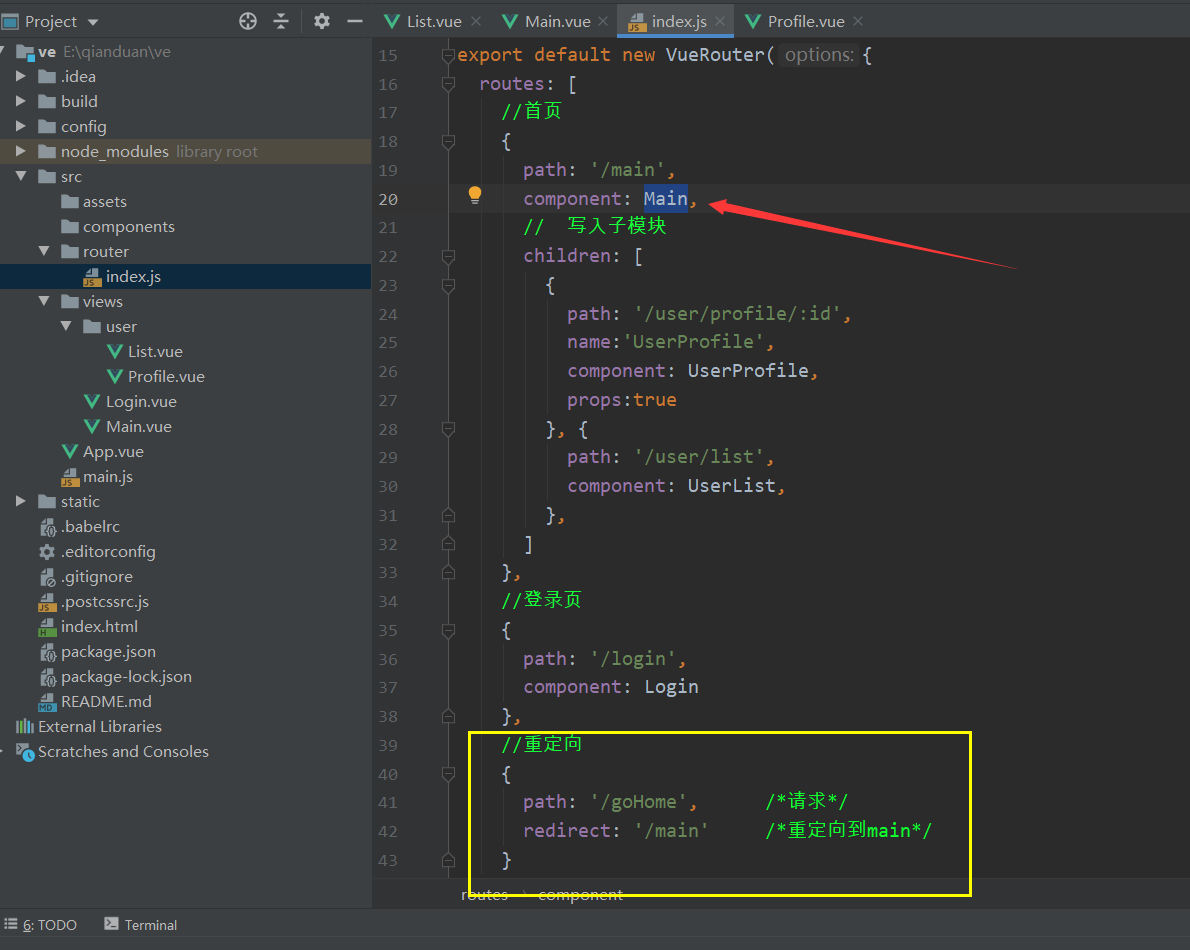Select the assets folder
Viewport: 1190px width, 950px height.
click(94, 202)
